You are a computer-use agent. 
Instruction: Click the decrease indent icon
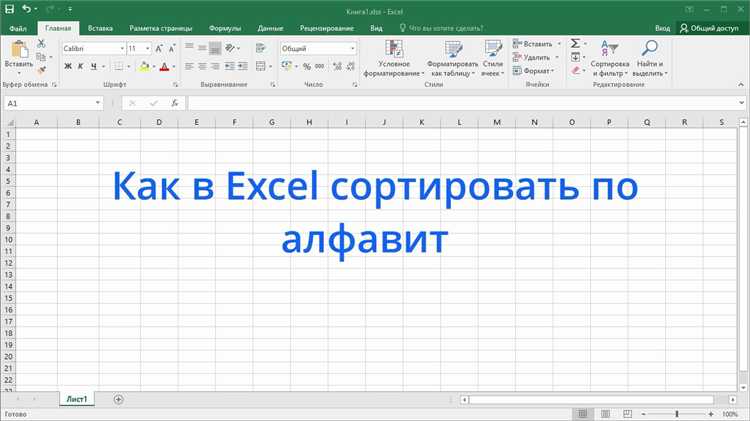[230, 66]
